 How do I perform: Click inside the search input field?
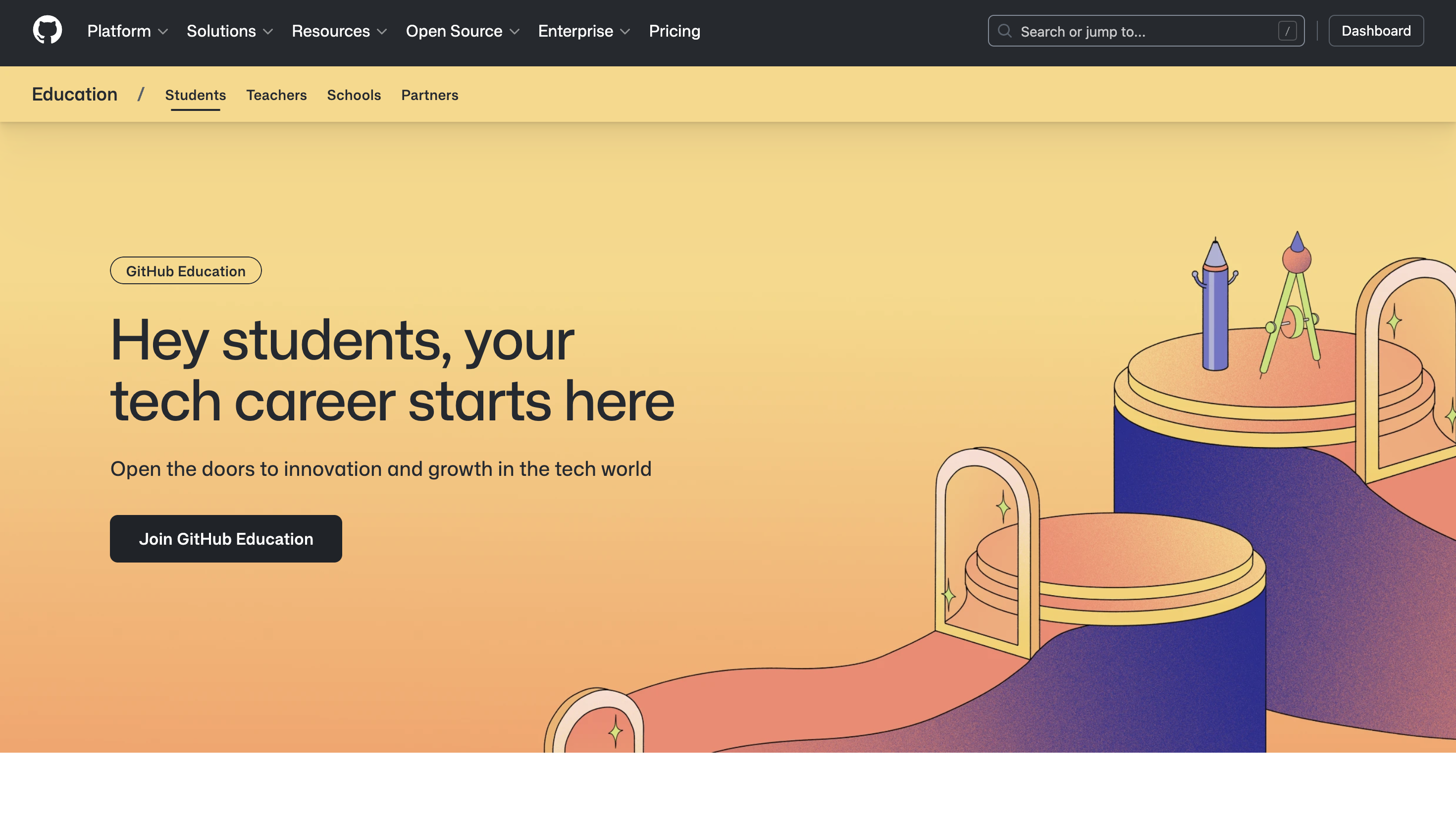point(1131,31)
